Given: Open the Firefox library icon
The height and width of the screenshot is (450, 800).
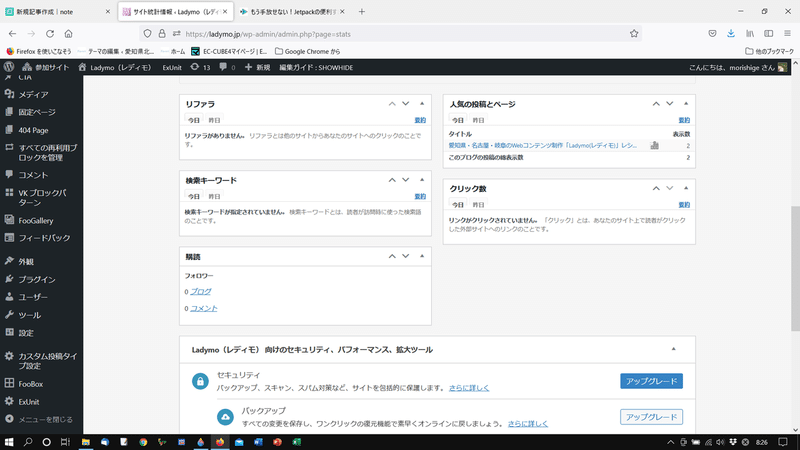Looking at the screenshot, I should tap(749, 34).
